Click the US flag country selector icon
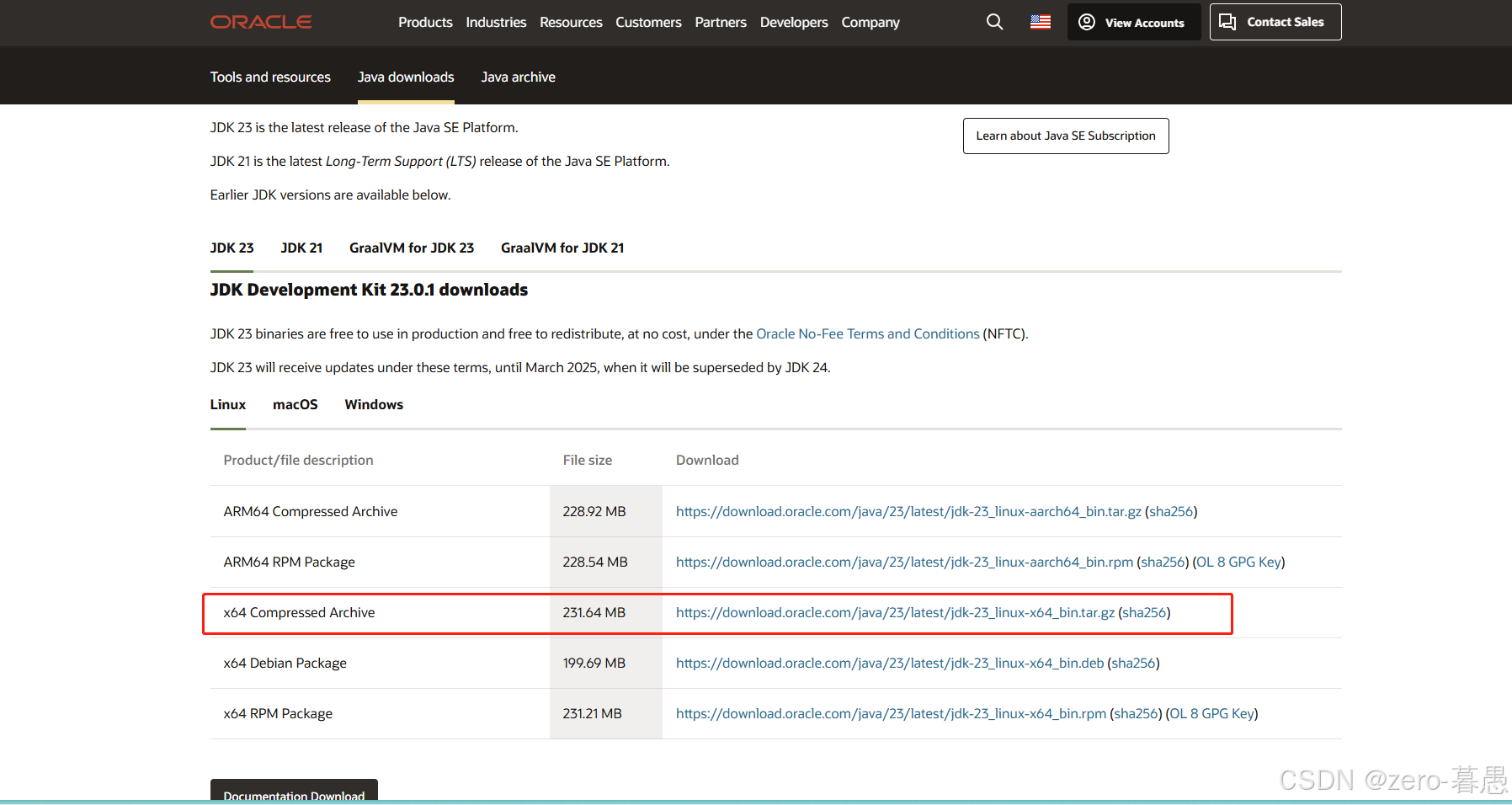1512x805 pixels. [1040, 22]
